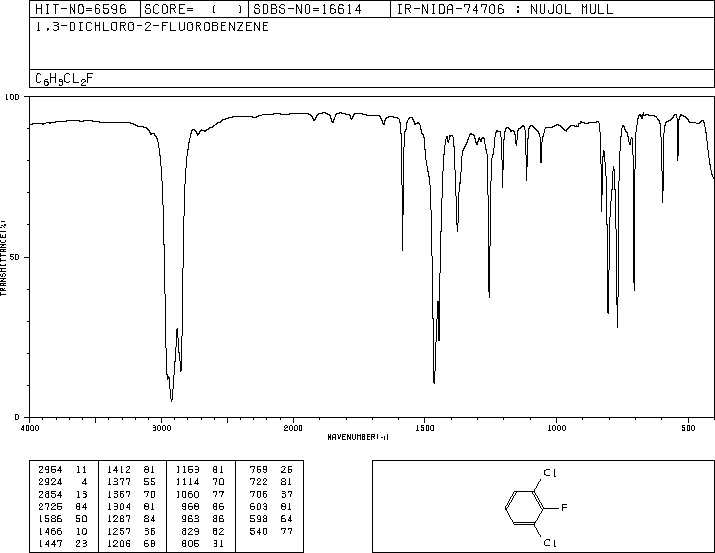Click the 806 peak value in the table
Viewport: 715px width, 553px height.
click(191, 544)
